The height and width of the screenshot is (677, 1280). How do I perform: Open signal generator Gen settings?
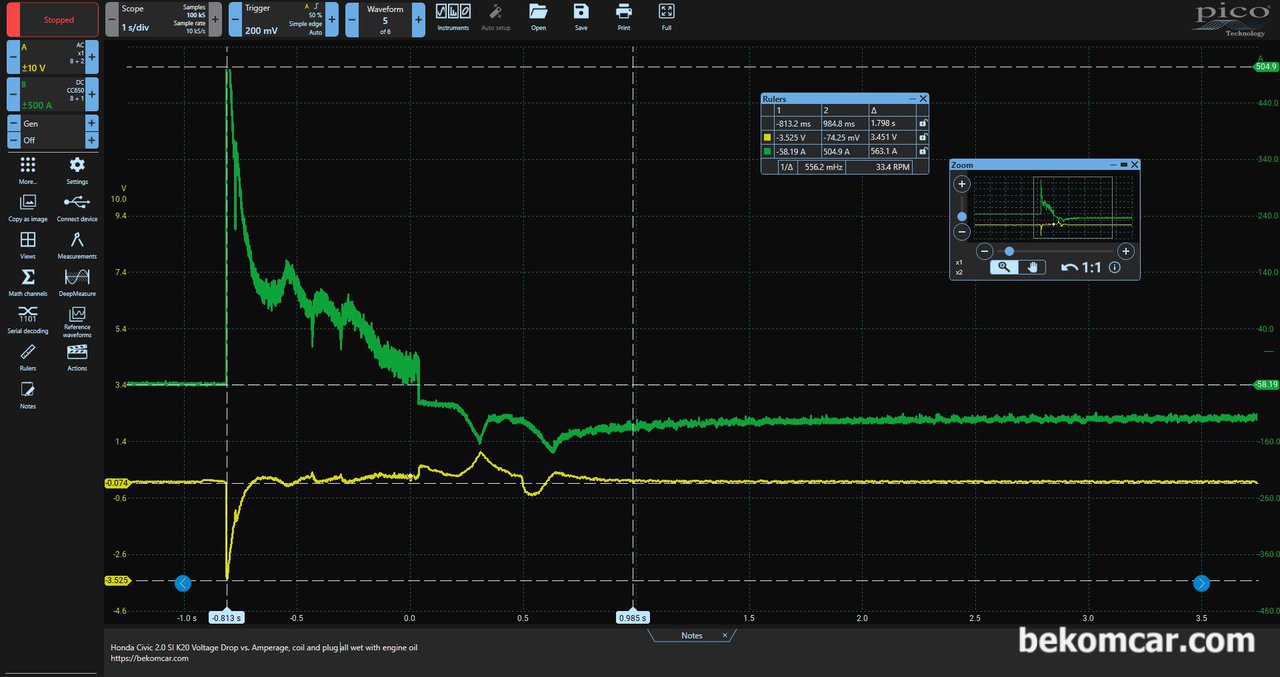tap(53, 123)
